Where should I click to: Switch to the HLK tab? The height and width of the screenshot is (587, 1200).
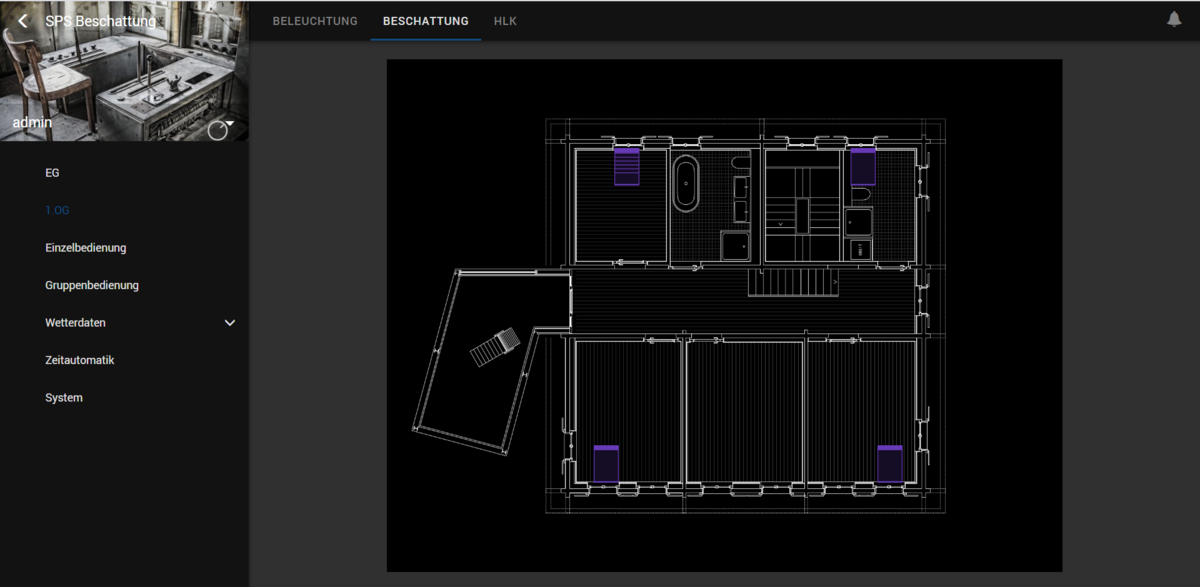[x=505, y=21]
